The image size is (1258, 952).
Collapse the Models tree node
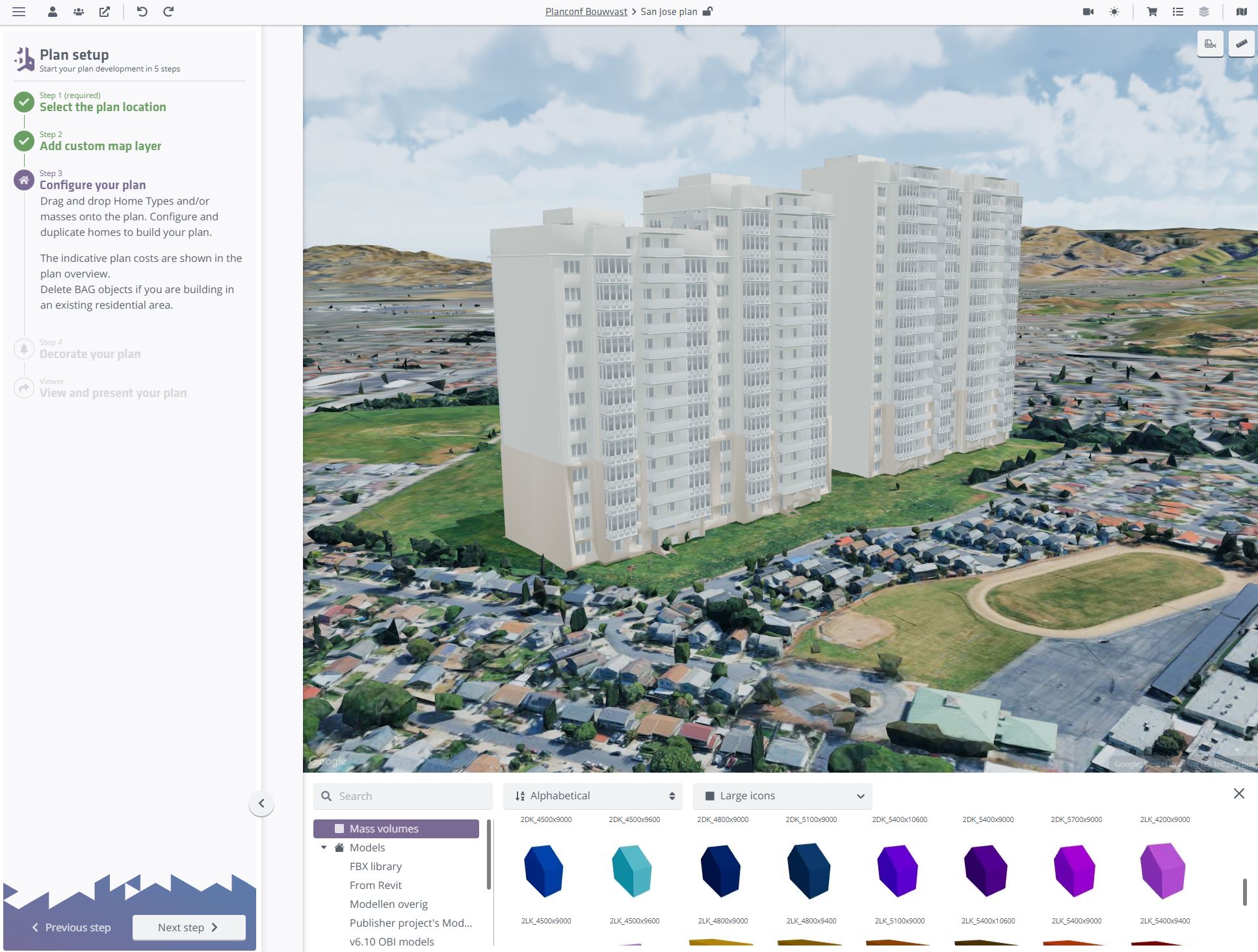click(x=324, y=847)
